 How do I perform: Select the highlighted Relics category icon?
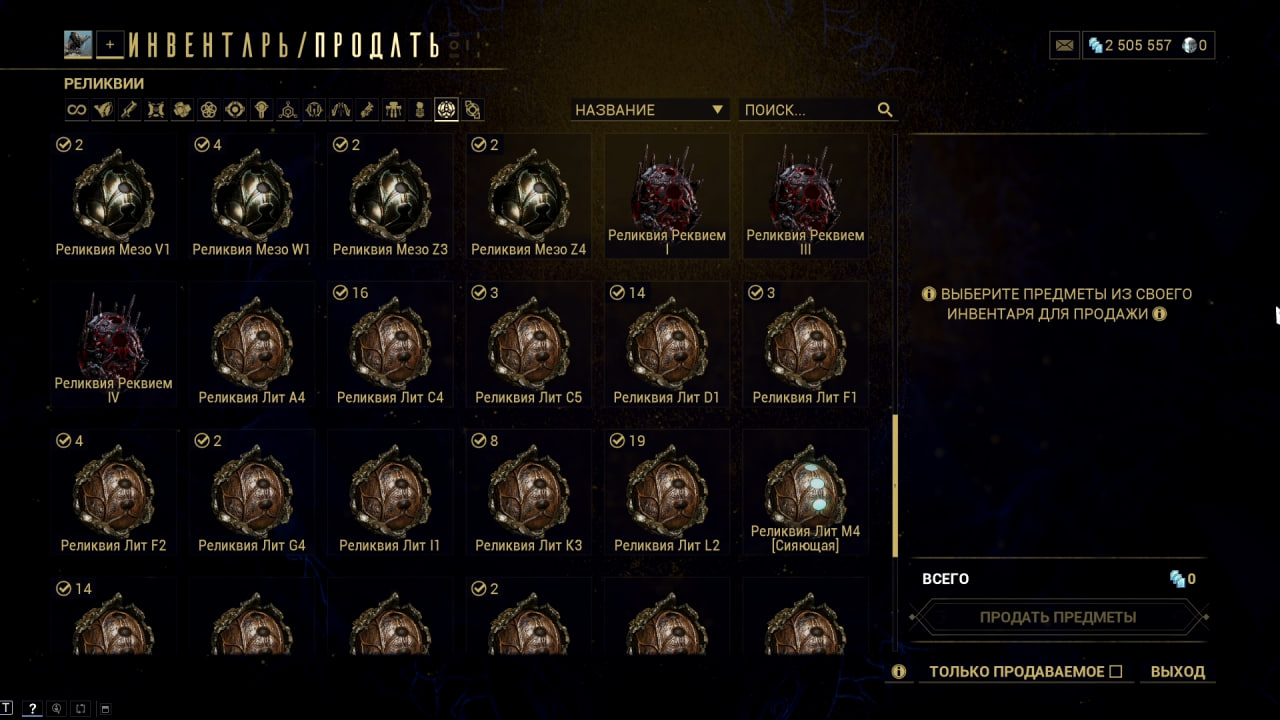446,110
